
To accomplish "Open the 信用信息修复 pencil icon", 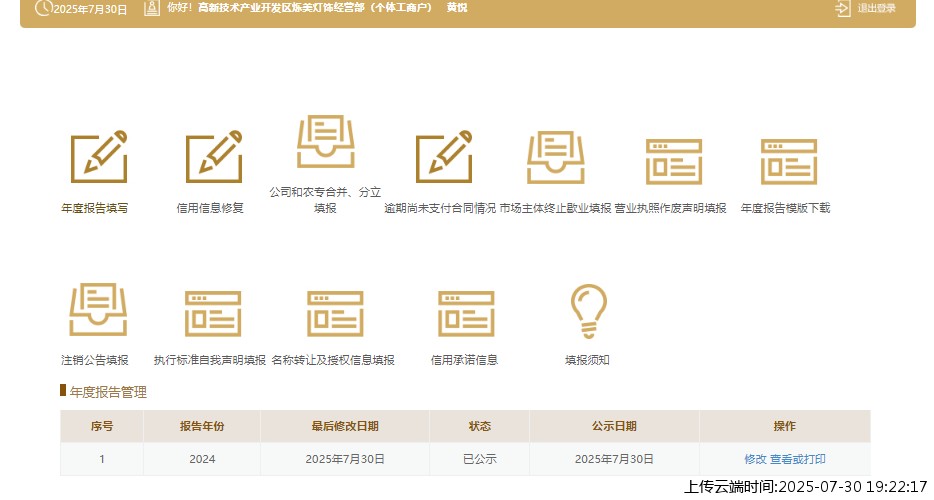I will (214, 157).
